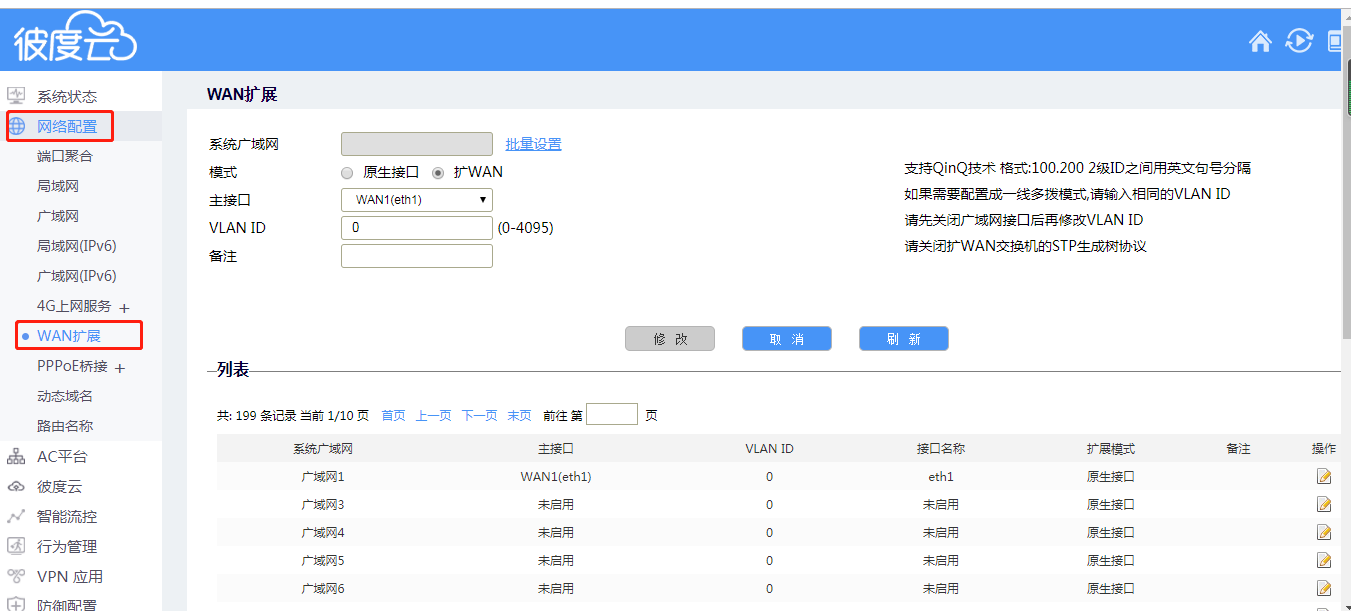
Task: Go to 上一页 previous page link
Action: point(433,416)
